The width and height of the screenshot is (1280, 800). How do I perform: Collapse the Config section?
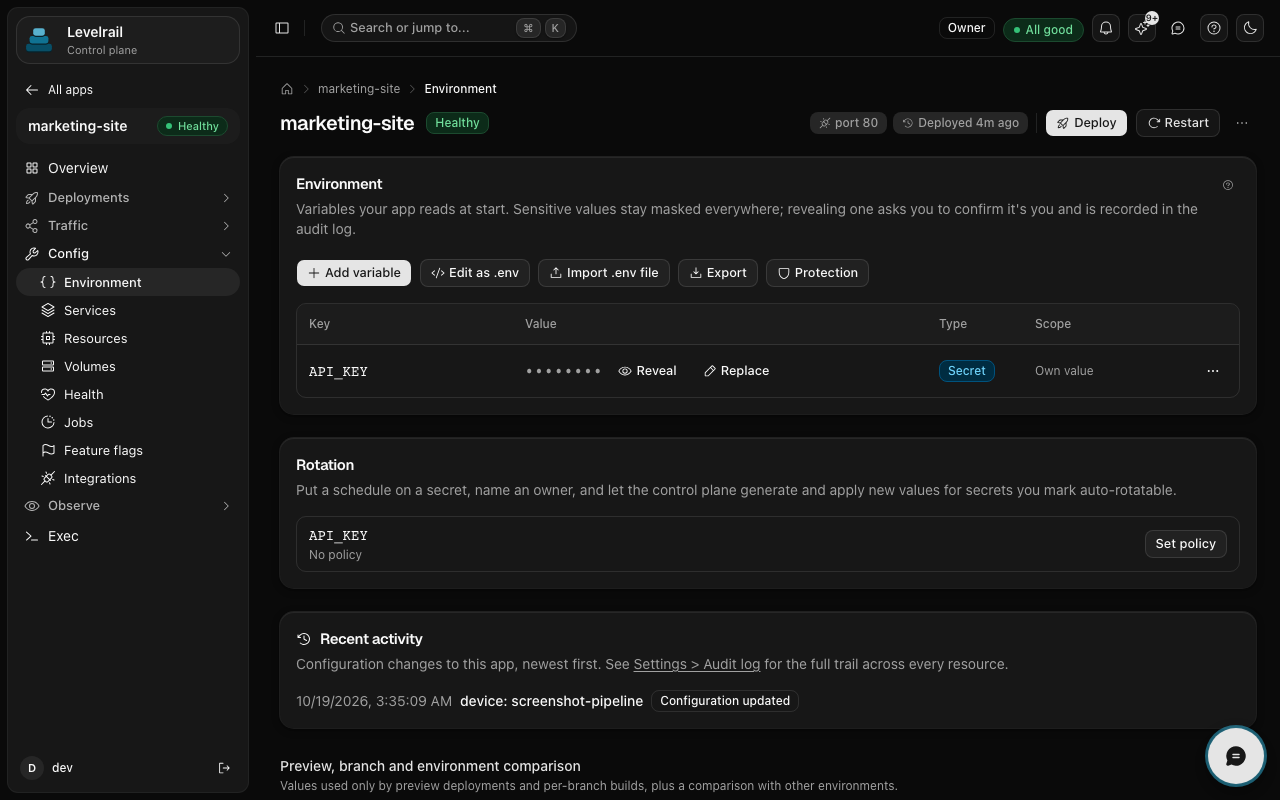point(128,254)
